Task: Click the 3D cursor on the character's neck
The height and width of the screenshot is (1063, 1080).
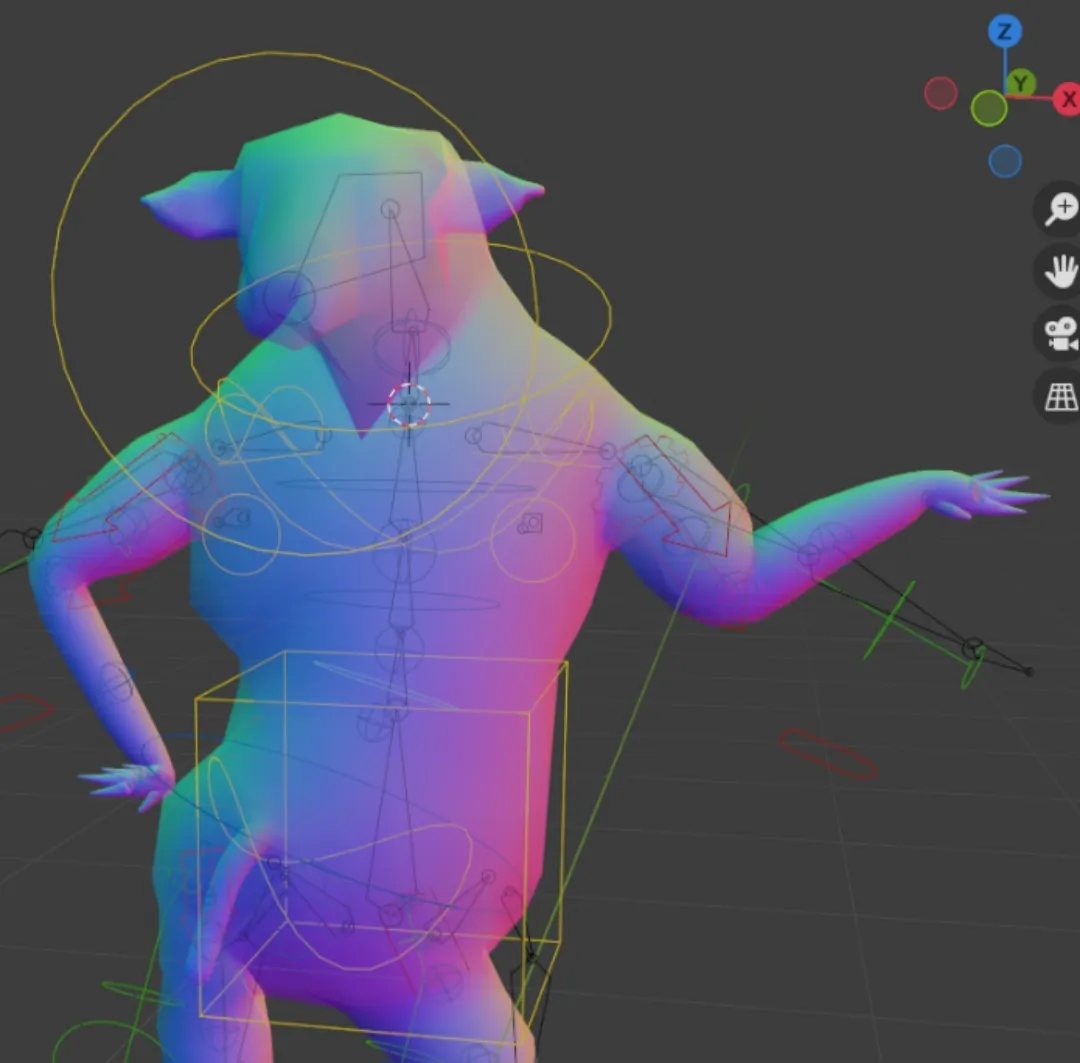Action: tap(408, 405)
